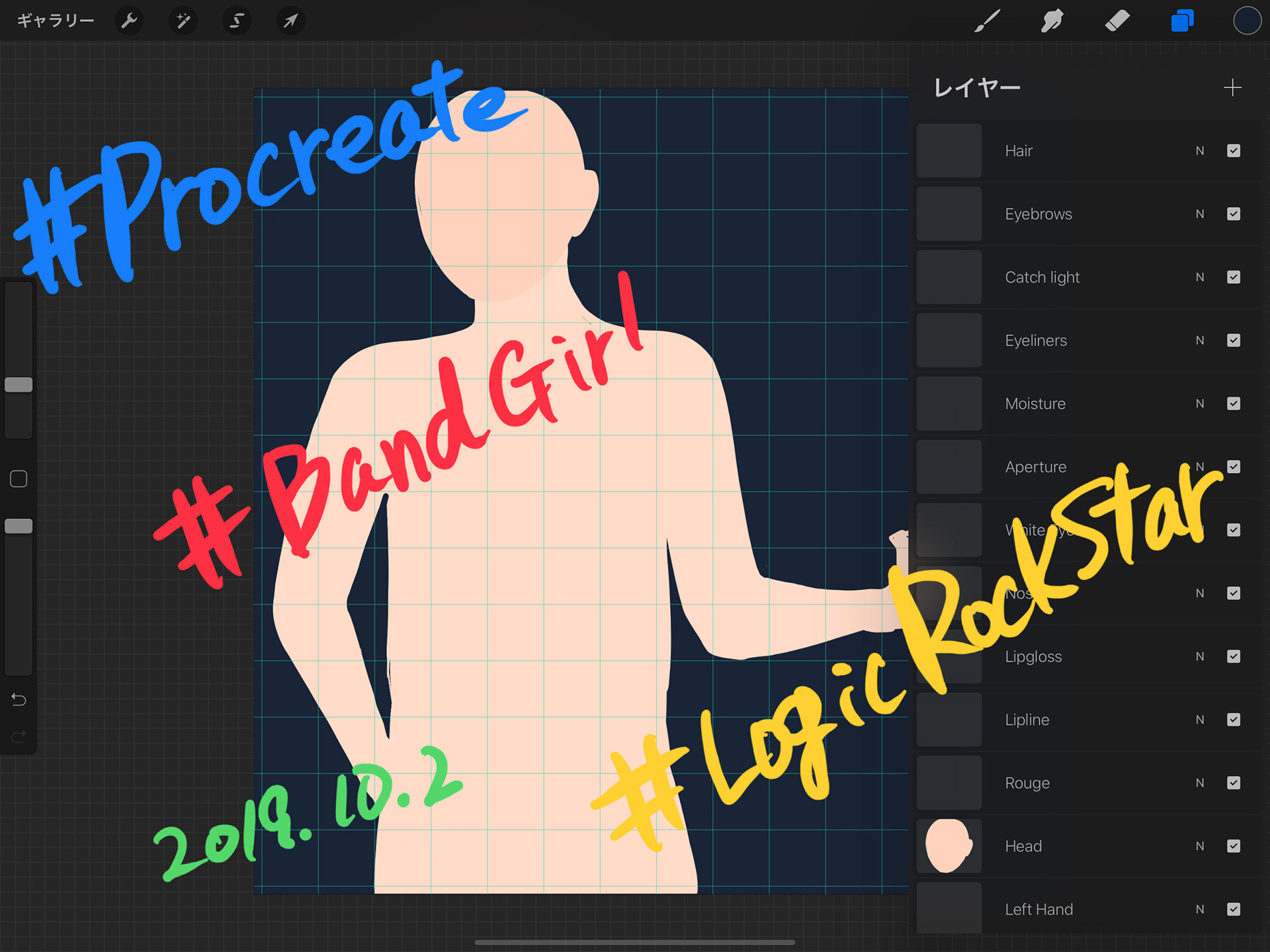This screenshot has height=952, width=1270.
Task: Tap the Rouge layer thumbnail
Action: (949, 783)
